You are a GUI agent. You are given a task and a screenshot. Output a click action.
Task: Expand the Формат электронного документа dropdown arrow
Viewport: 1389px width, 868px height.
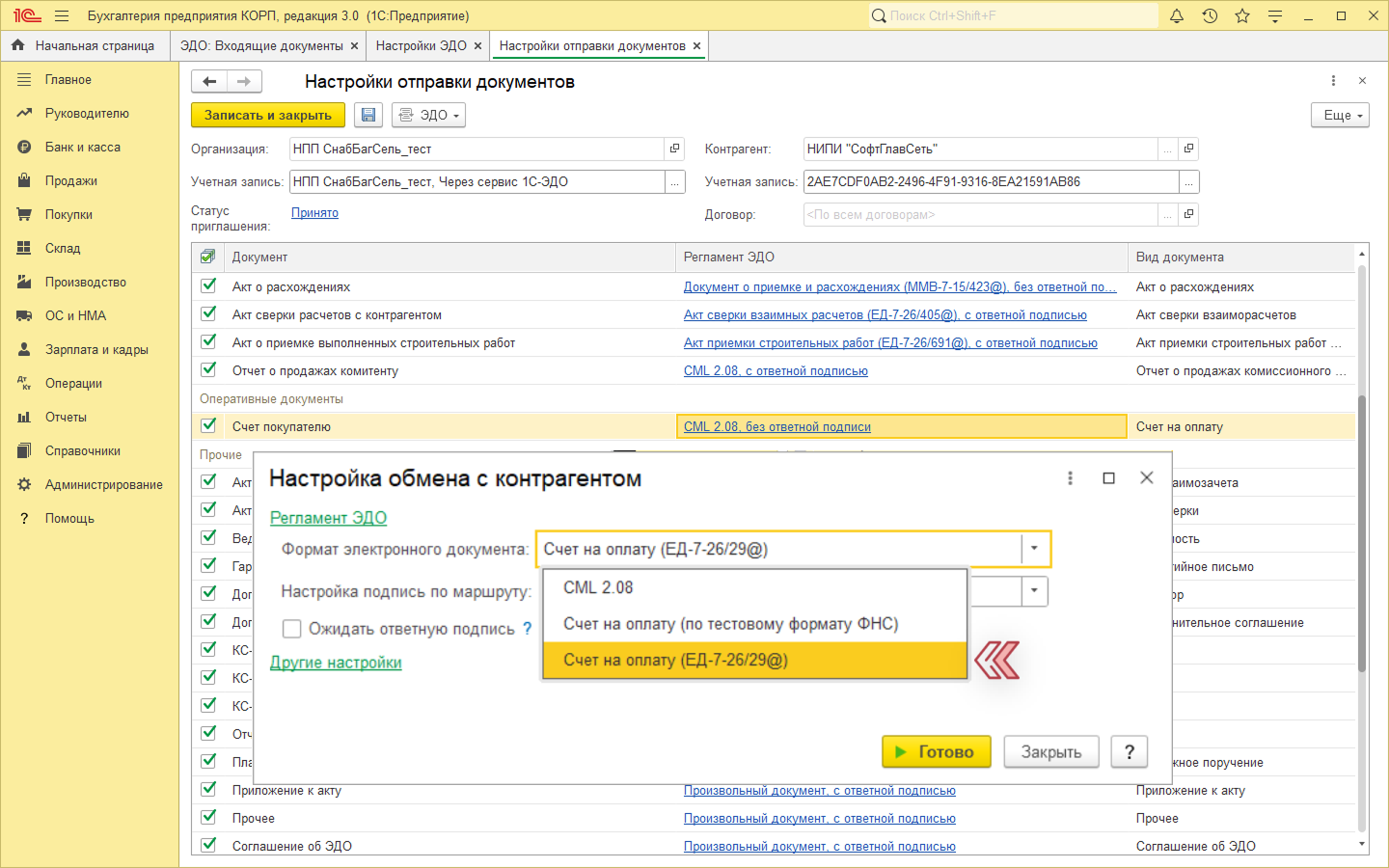click(1034, 549)
